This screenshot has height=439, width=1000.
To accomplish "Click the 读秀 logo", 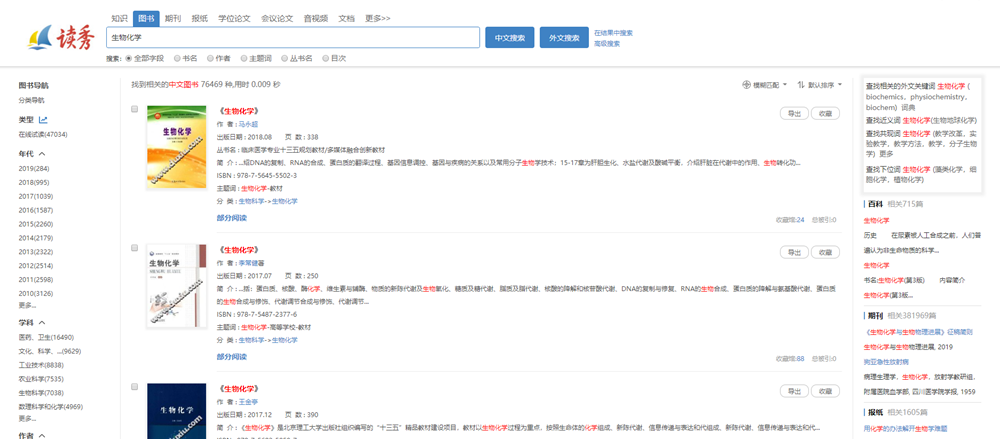I will (61, 37).
